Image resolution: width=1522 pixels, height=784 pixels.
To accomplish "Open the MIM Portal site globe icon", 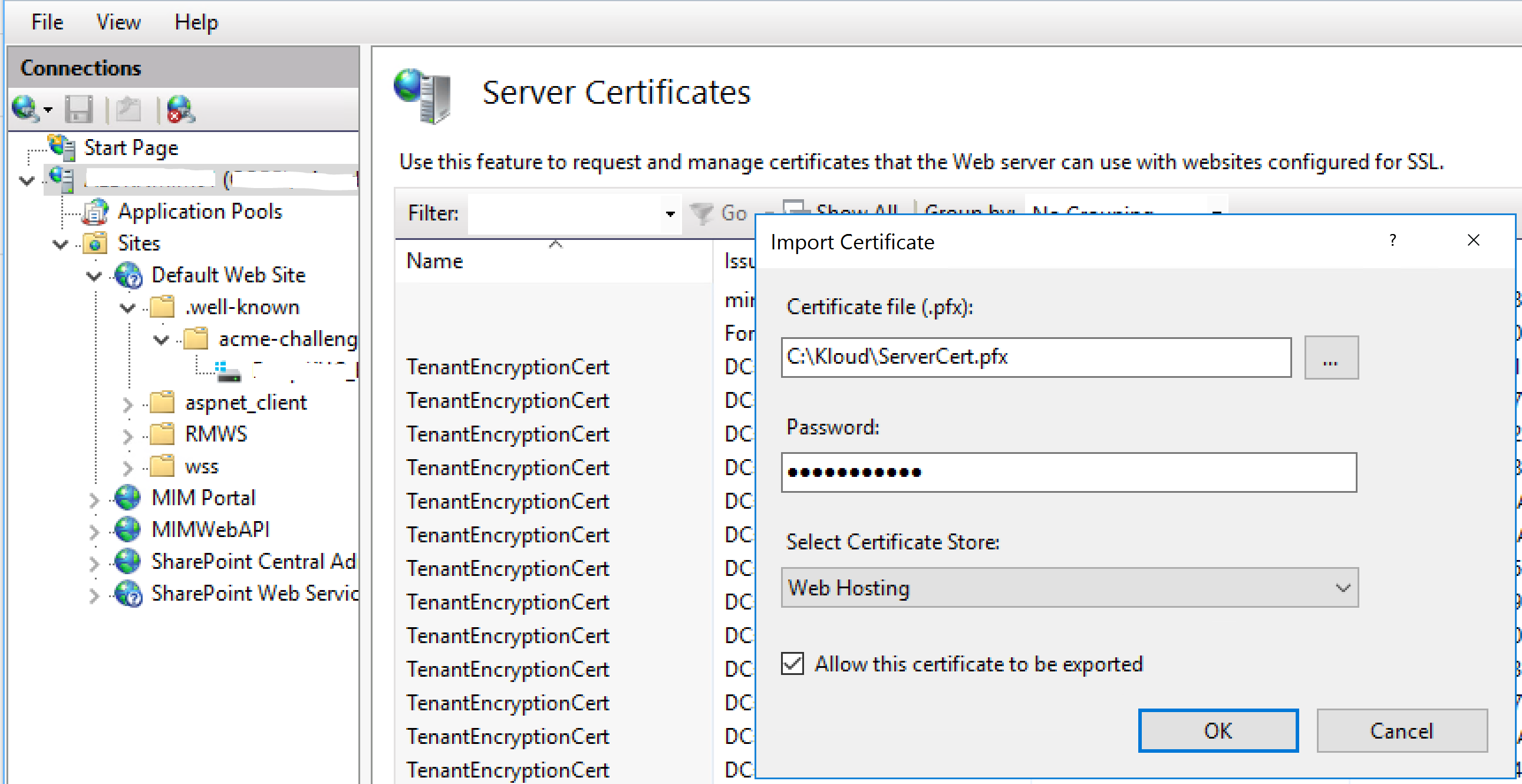I will pos(128,498).
